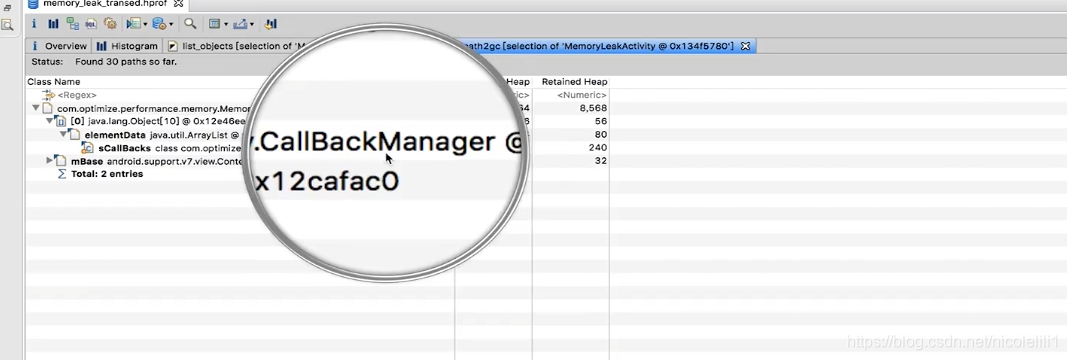Screen dimensions: 1067x360
Task: Switch to the Overview tab
Action: point(59,46)
